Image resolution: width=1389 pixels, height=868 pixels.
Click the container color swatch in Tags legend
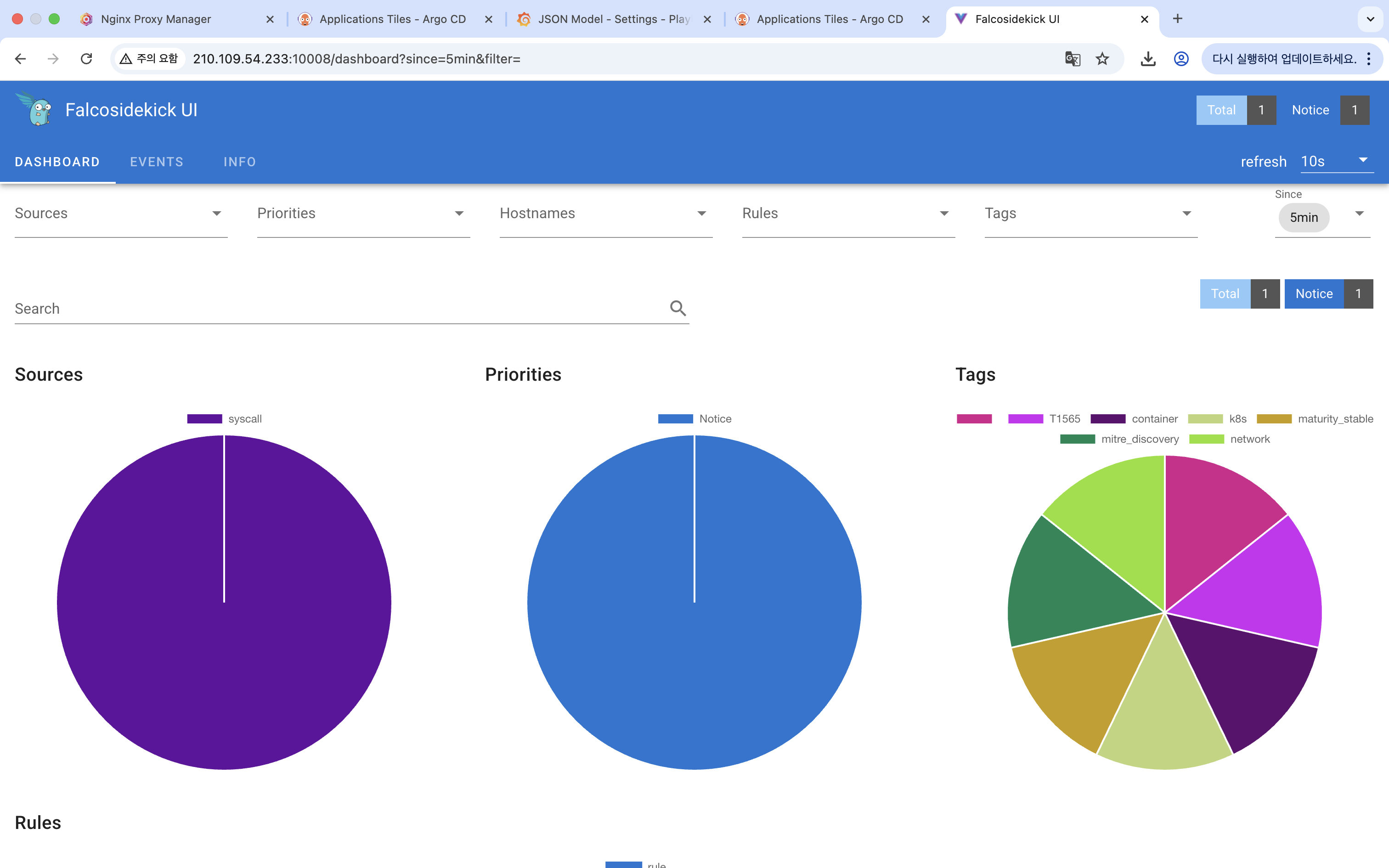coord(1108,419)
